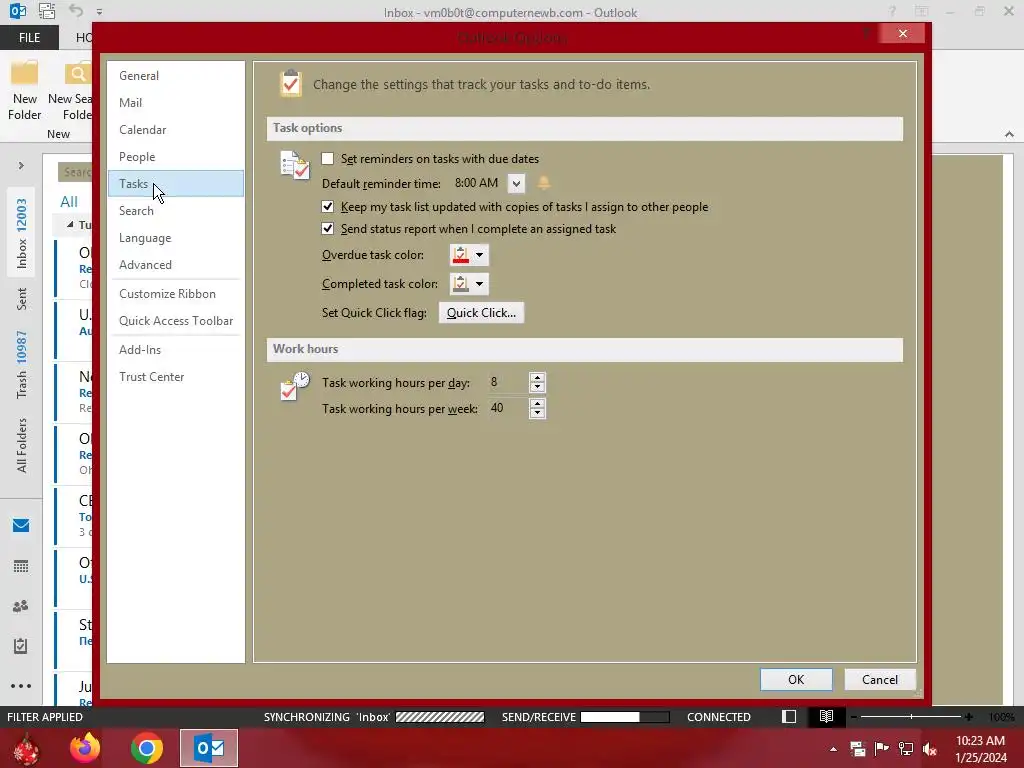Open All Folders in sidebar

click(x=22, y=445)
